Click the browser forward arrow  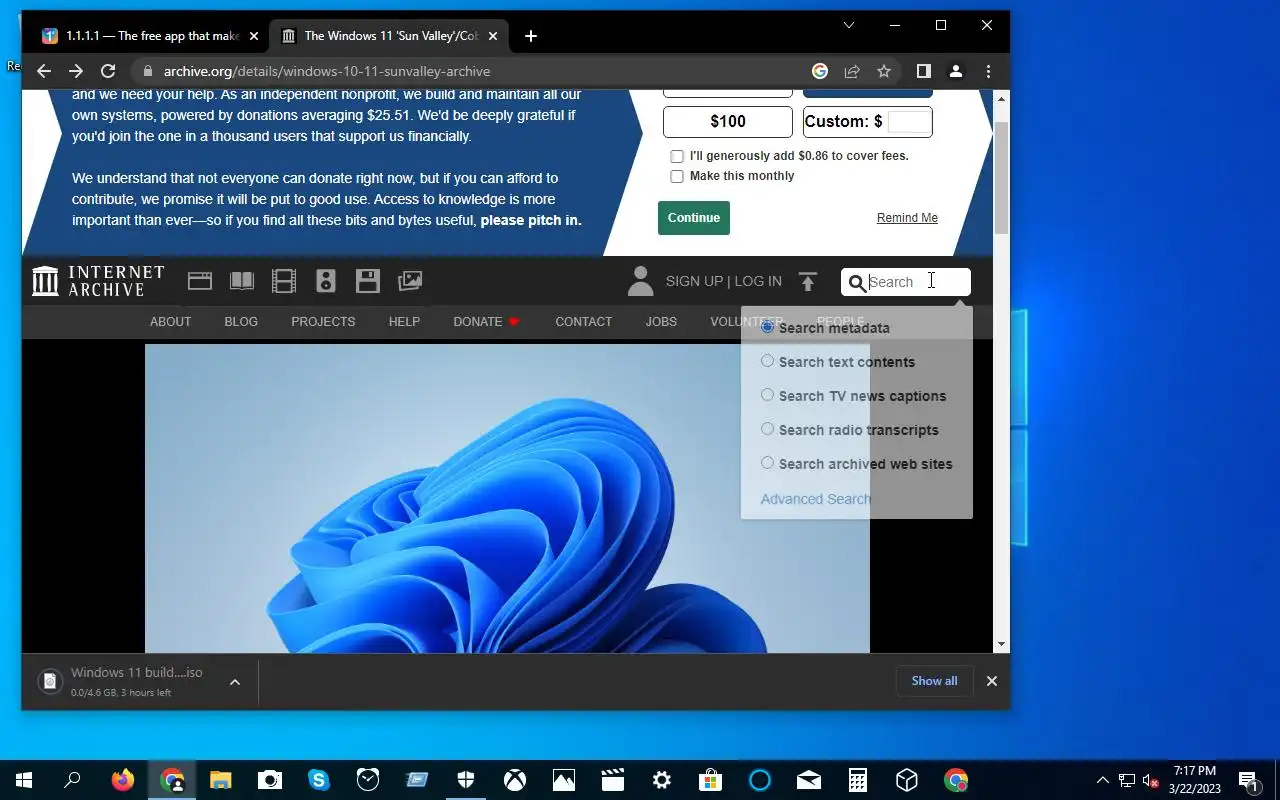tap(76, 71)
